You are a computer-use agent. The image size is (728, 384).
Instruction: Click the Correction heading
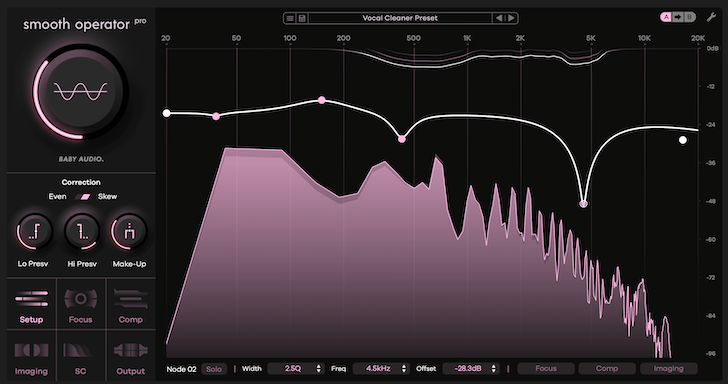click(81, 182)
